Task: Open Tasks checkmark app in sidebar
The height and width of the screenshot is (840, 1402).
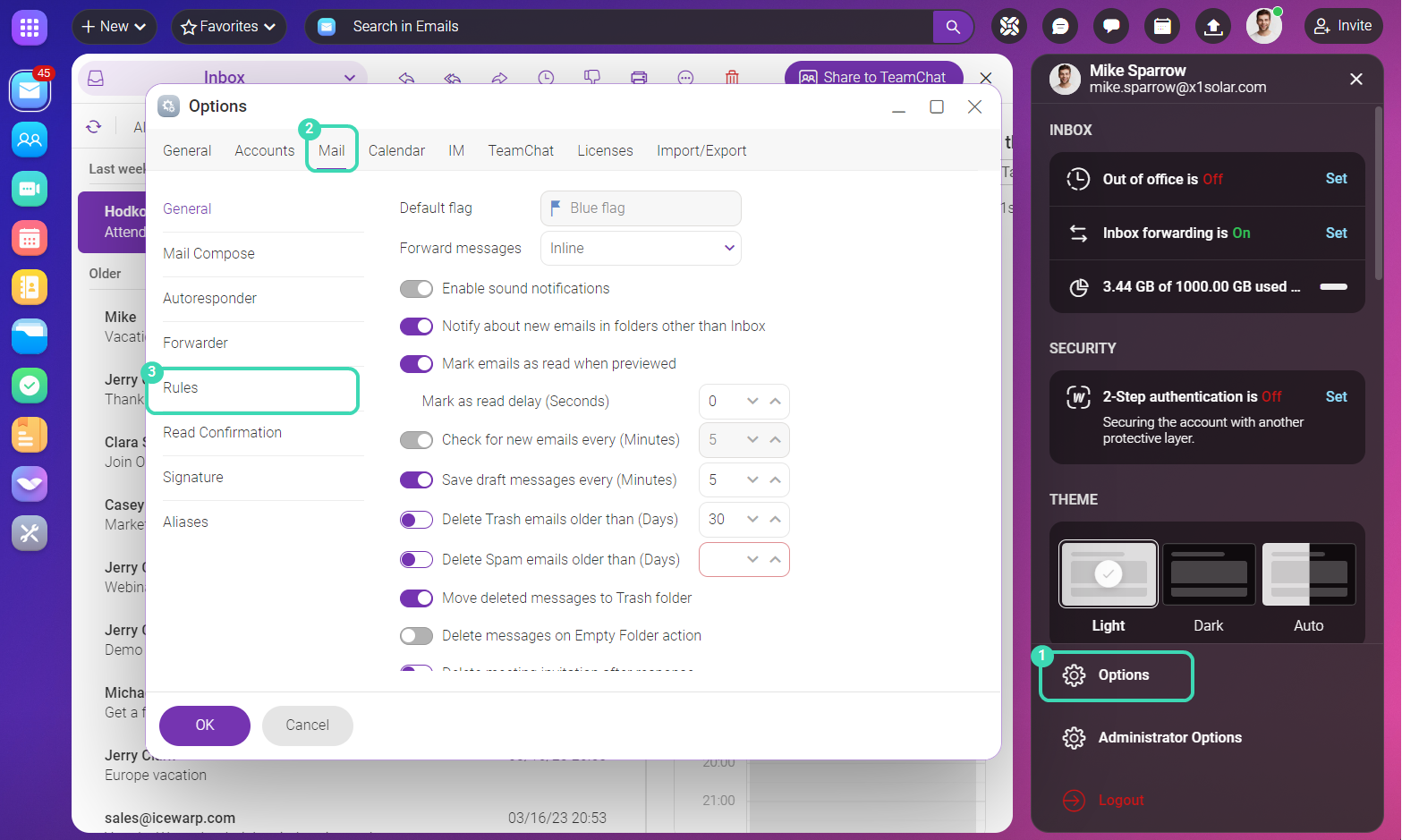Action: pos(30,386)
